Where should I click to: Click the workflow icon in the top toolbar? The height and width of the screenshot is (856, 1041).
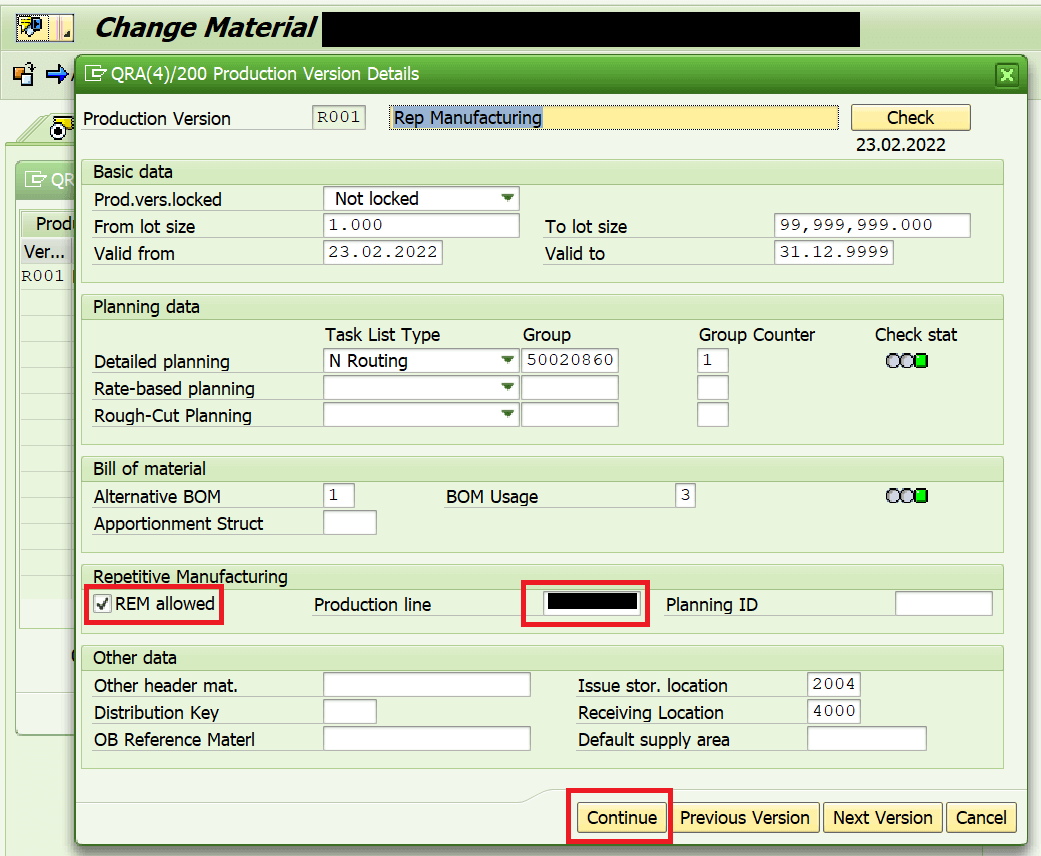[30, 27]
